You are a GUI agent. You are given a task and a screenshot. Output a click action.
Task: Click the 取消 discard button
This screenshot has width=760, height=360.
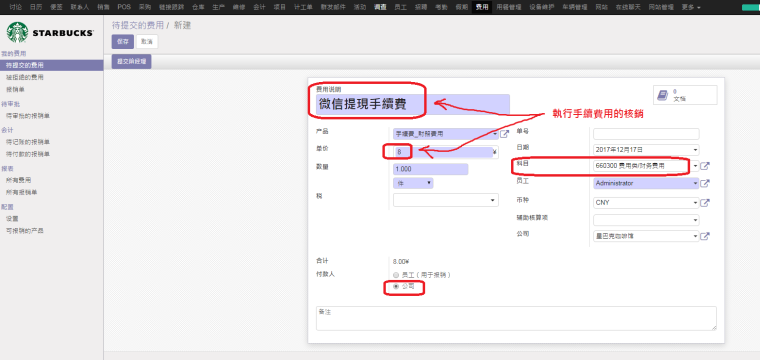[147, 42]
